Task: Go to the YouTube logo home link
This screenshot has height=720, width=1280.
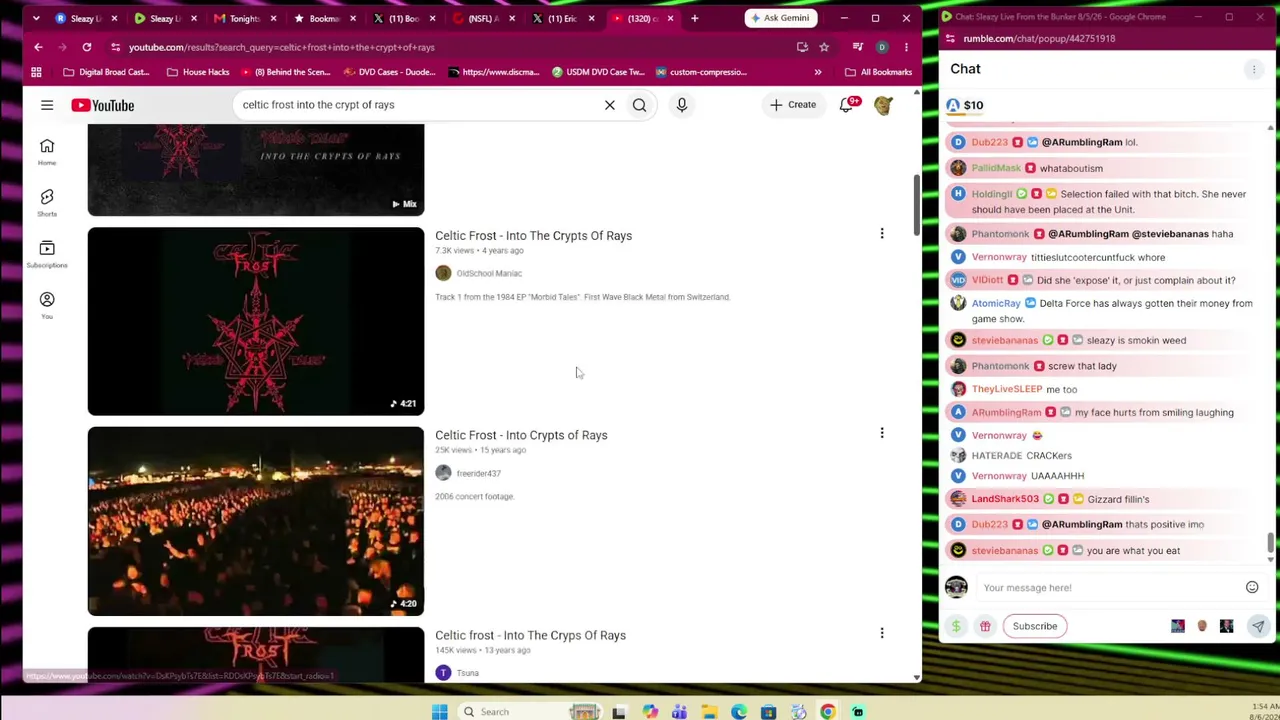Action: point(102,105)
